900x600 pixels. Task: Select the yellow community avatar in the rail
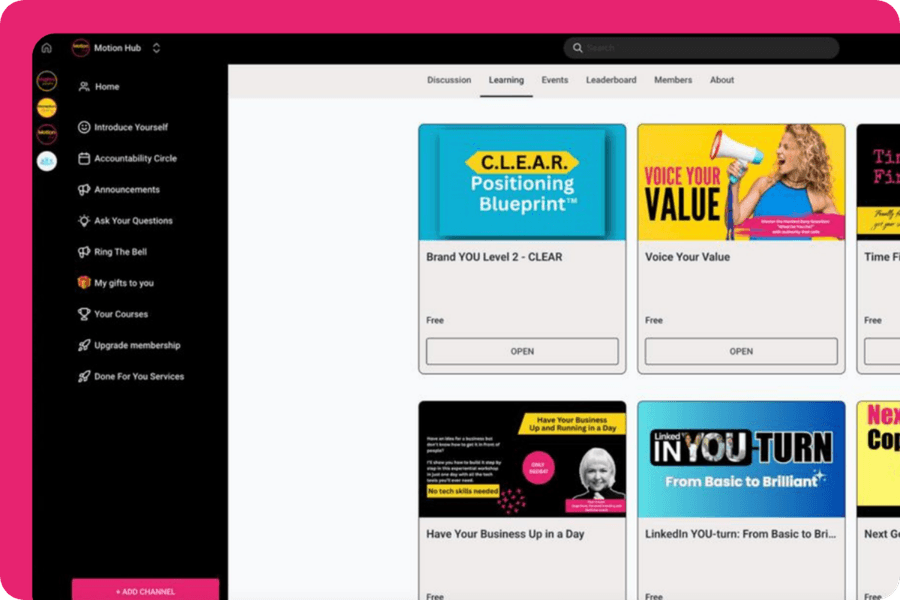pos(47,107)
